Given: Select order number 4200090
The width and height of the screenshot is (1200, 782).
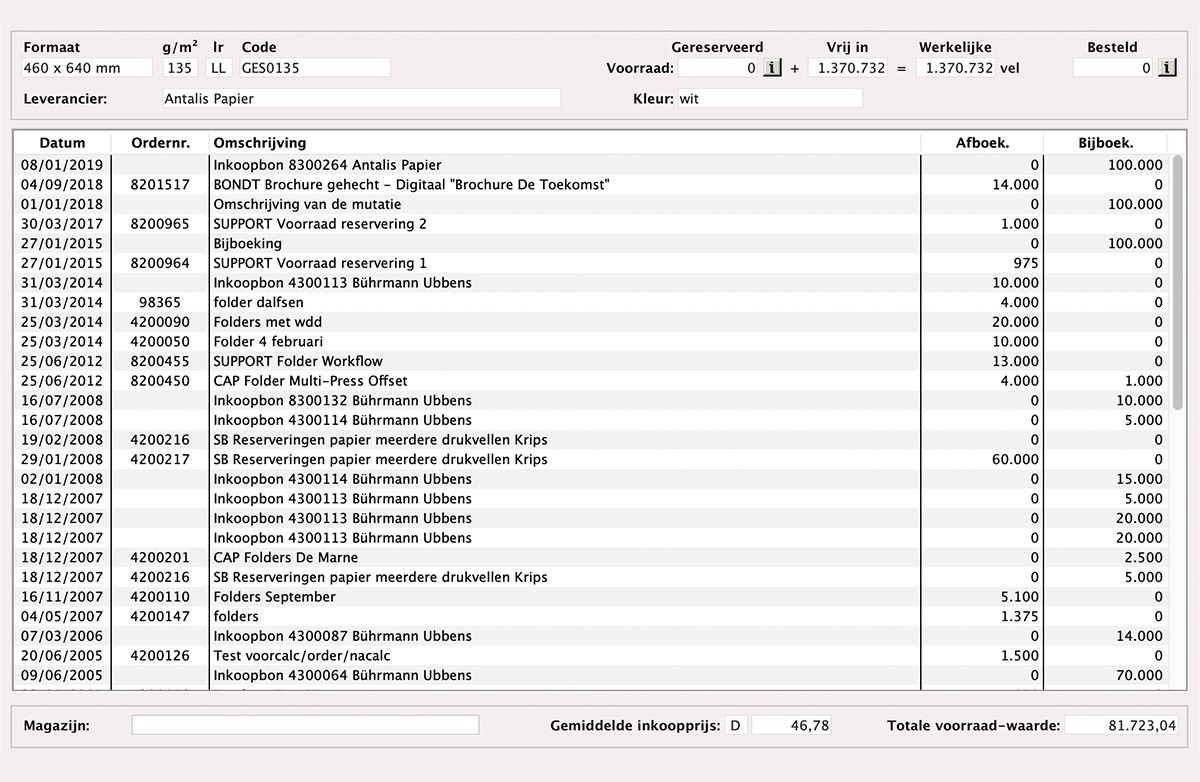Looking at the screenshot, I should [160, 322].
